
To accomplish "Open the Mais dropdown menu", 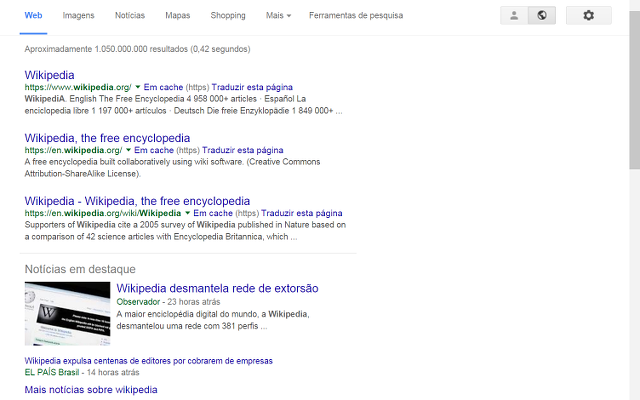I will click(278, 16).
